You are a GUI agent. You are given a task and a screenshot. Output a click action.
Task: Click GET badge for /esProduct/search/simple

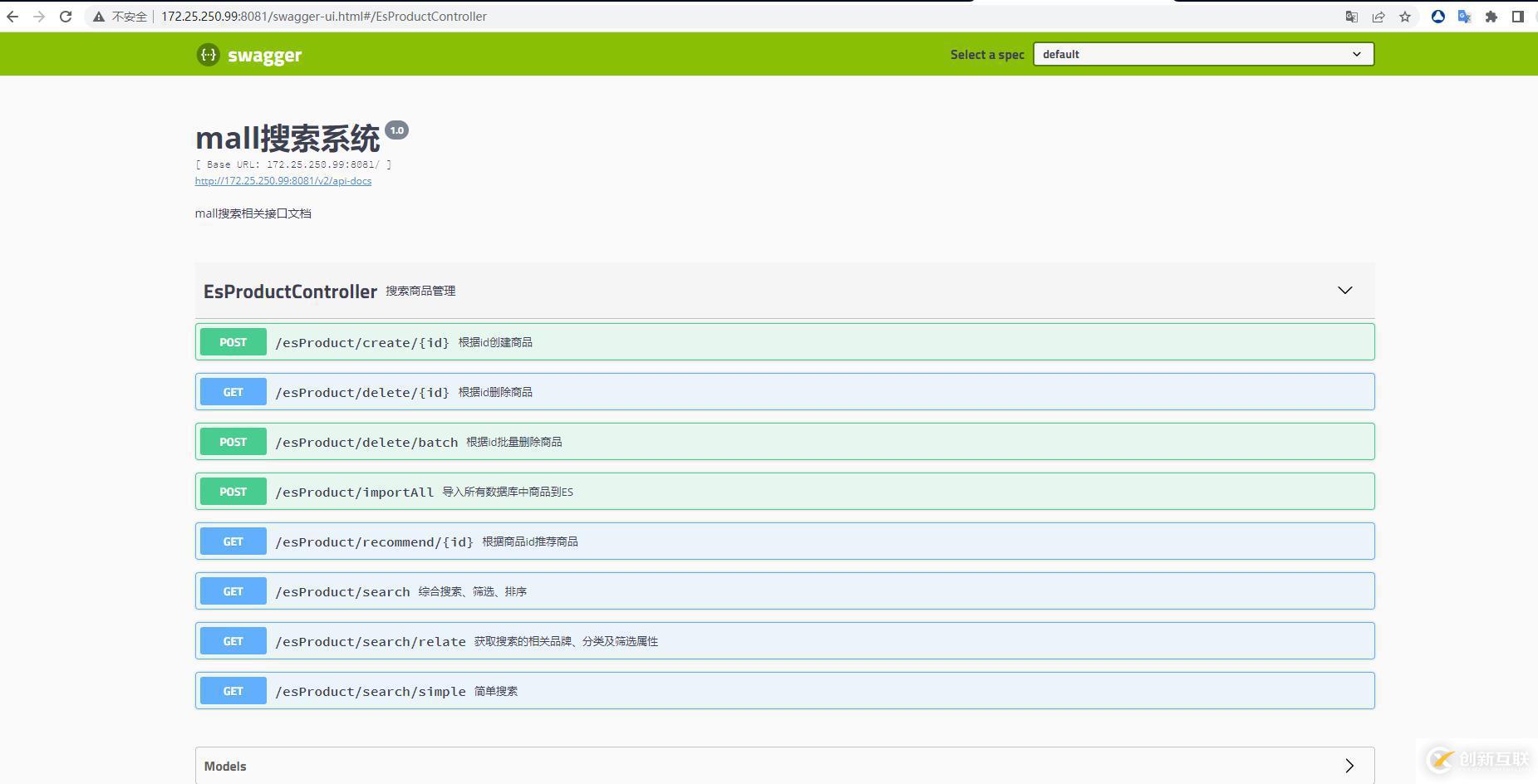pyautogui.click(x=233, y=691)
